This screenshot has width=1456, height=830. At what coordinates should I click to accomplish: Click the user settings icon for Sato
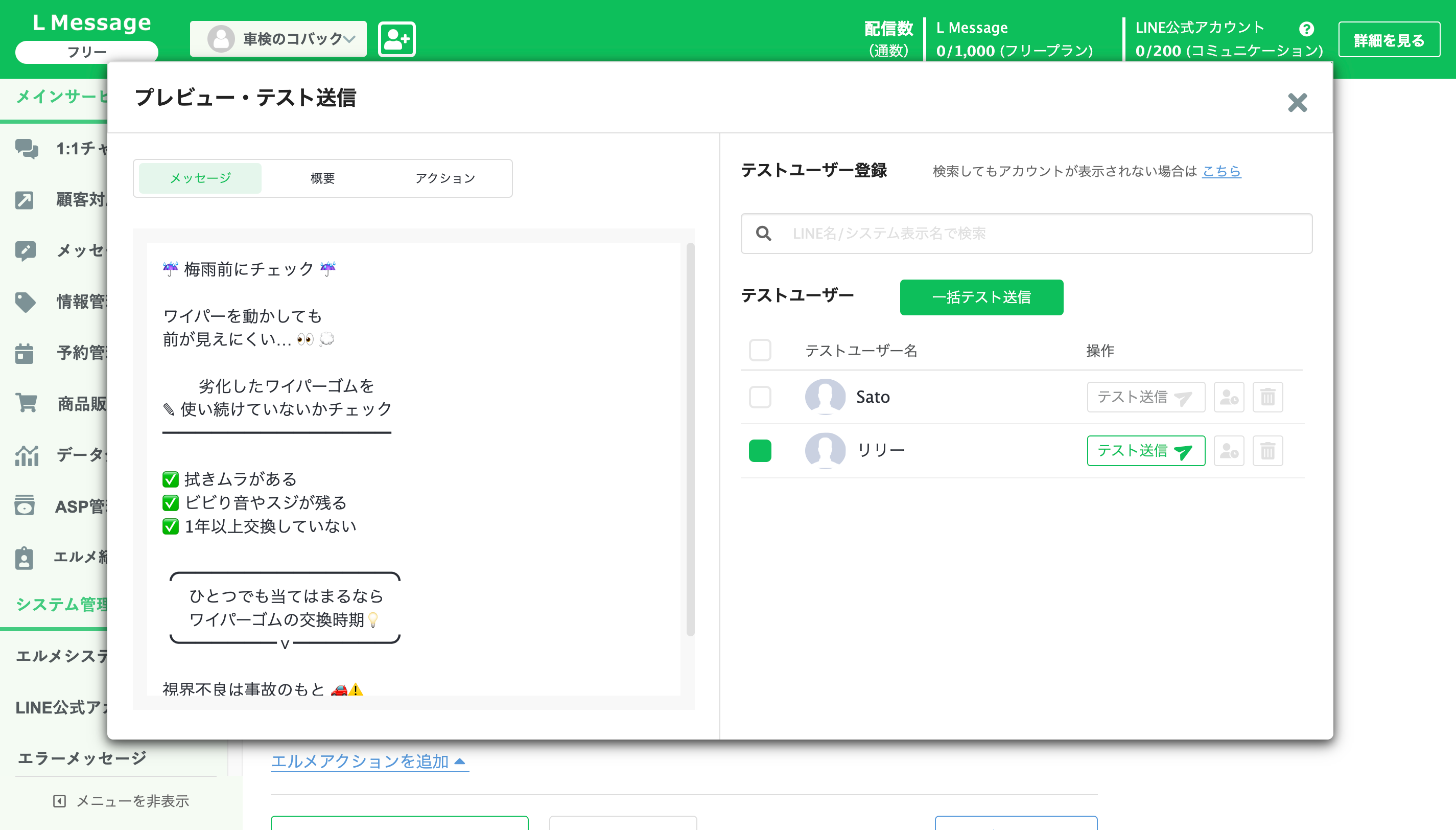tap(1229, 397)
